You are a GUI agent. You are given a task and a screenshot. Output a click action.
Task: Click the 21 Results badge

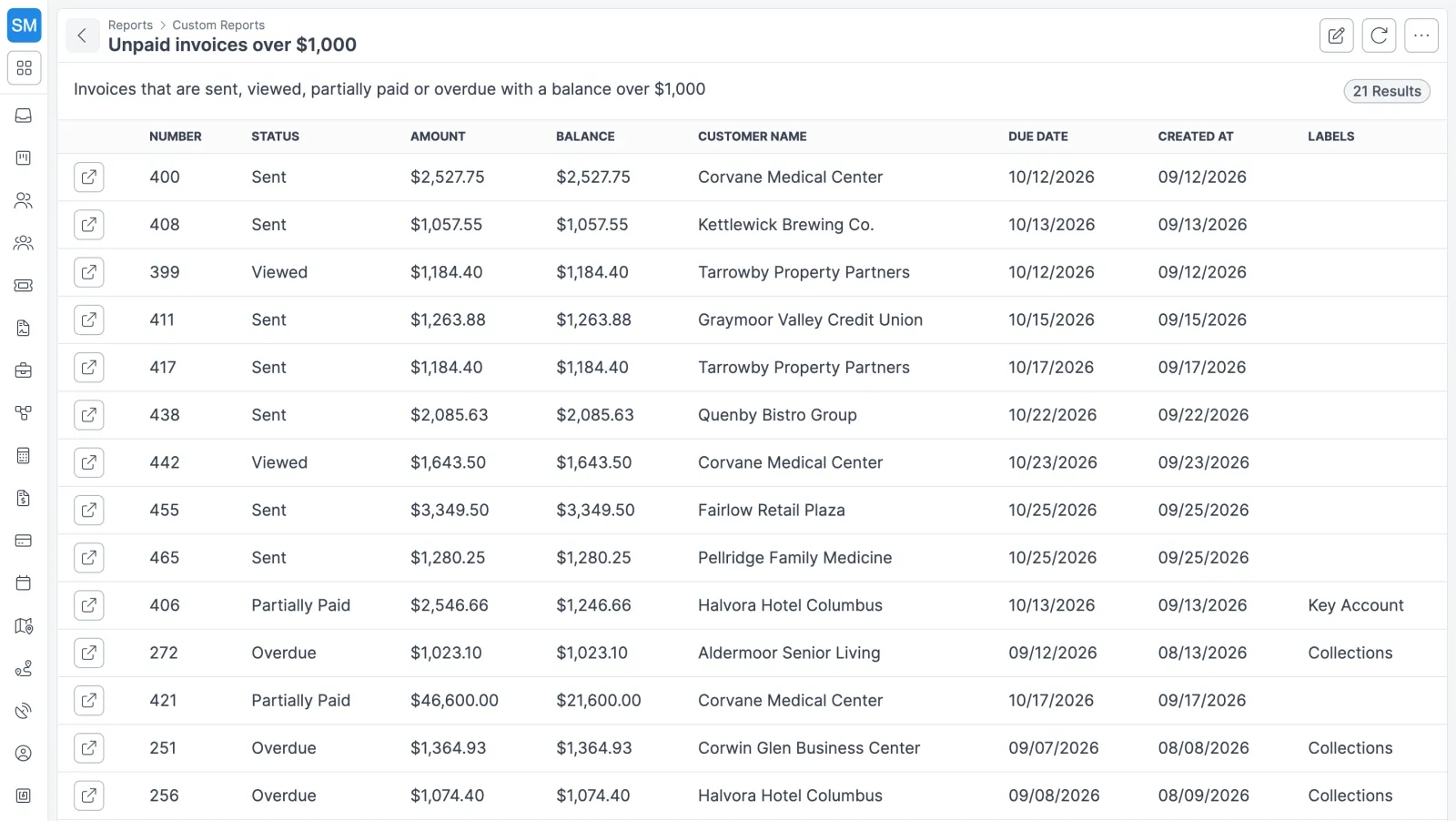click(x=1387, y=91)
